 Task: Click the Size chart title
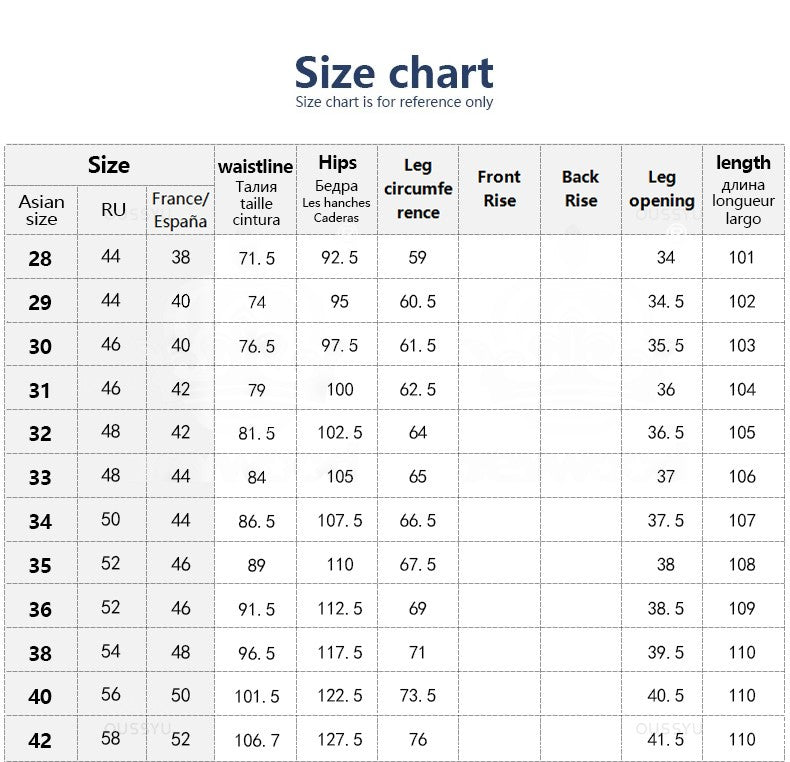(x=393, y=73)
